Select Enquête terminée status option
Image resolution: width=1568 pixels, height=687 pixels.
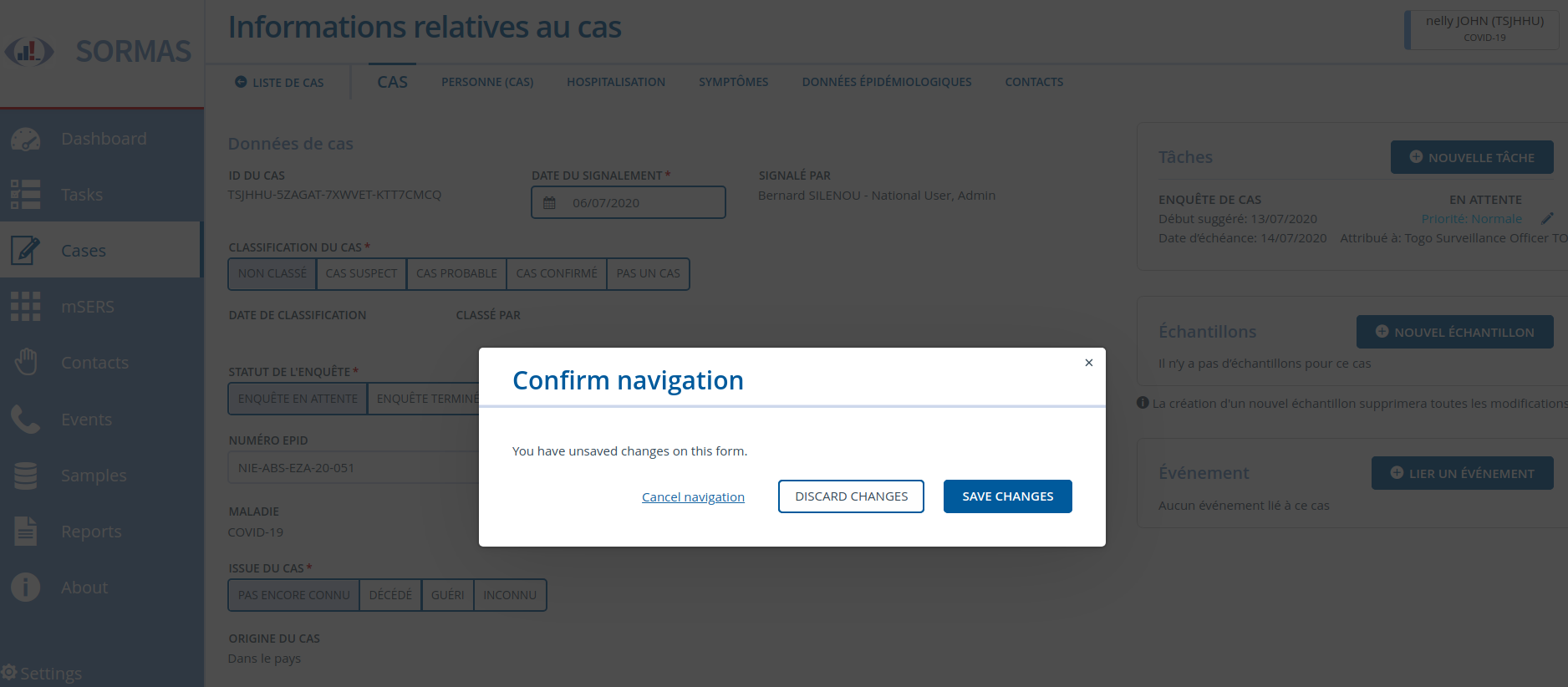pos(424,399)
